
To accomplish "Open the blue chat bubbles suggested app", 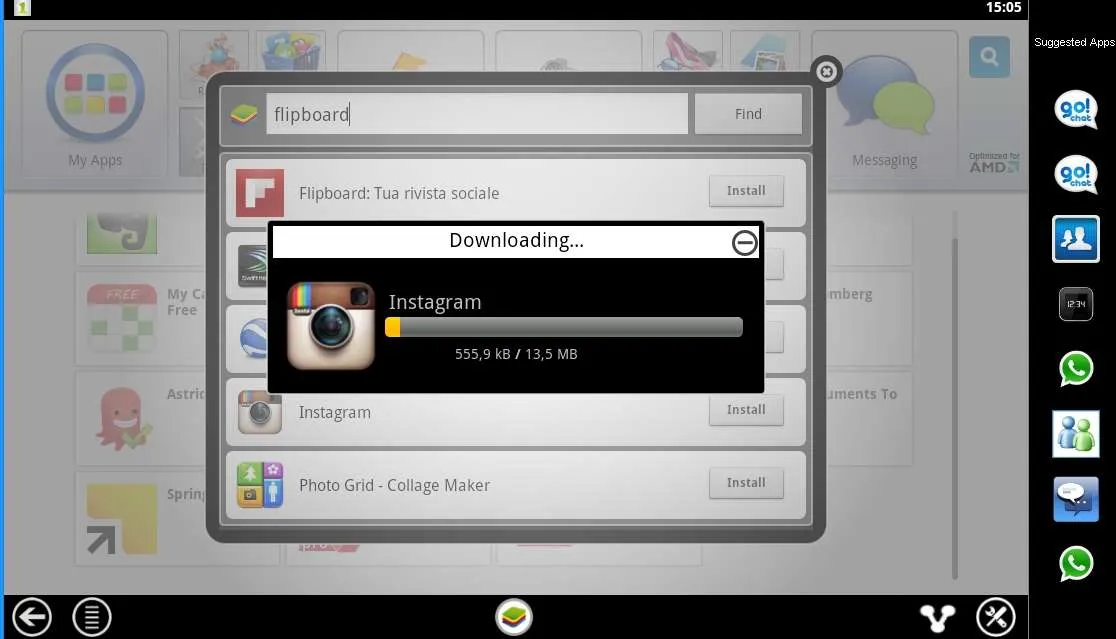I will (x=1075, y=499).
